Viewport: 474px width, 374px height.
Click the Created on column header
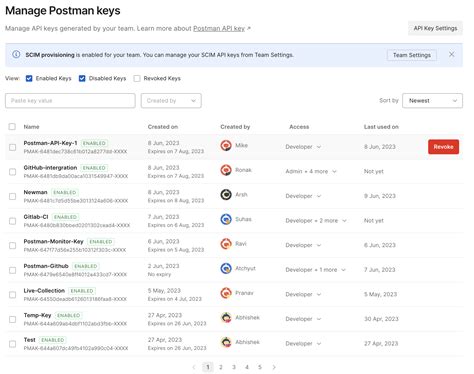click(163, 127)
